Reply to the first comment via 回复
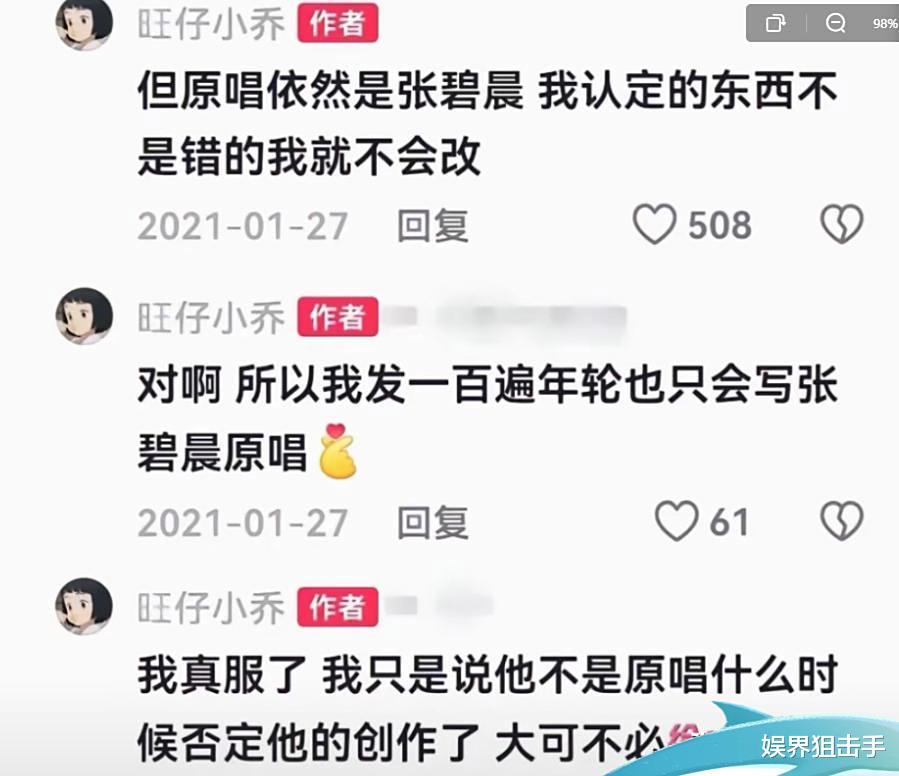This screenshot has height=776, width=899. pyautogui.click(x=433, y=226)
